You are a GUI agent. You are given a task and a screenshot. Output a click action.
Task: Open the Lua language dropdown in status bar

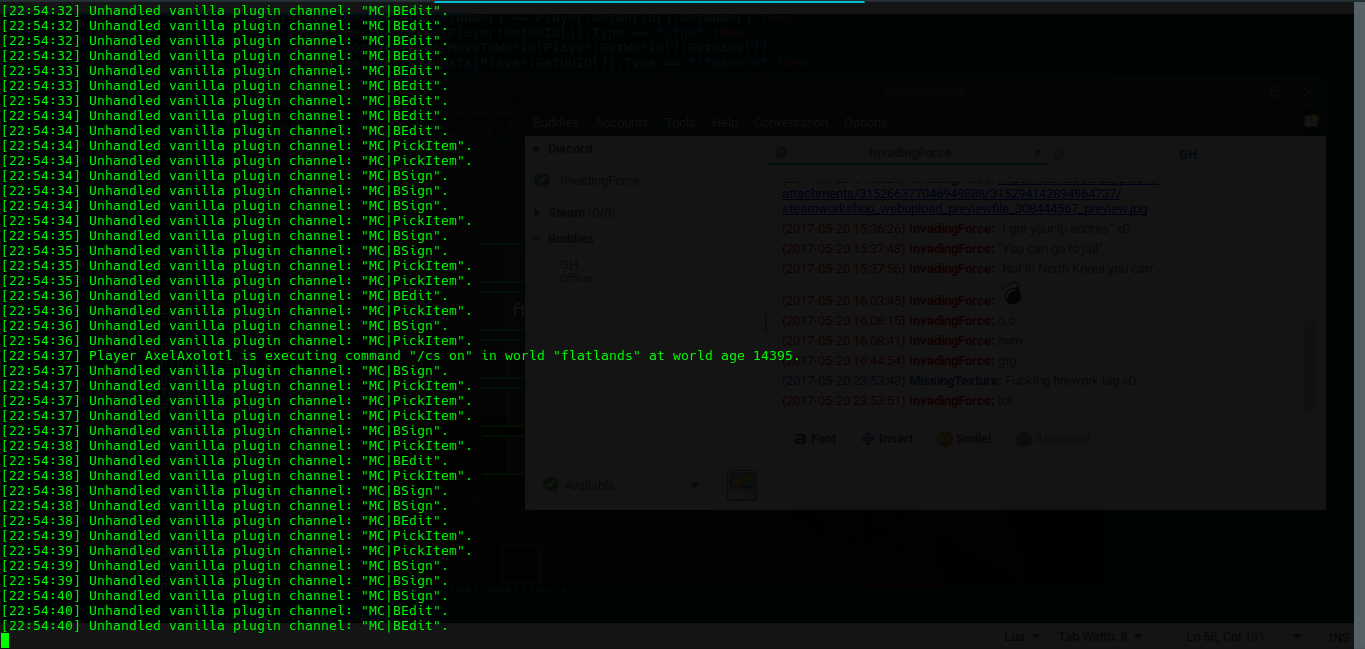[1023, 637]
